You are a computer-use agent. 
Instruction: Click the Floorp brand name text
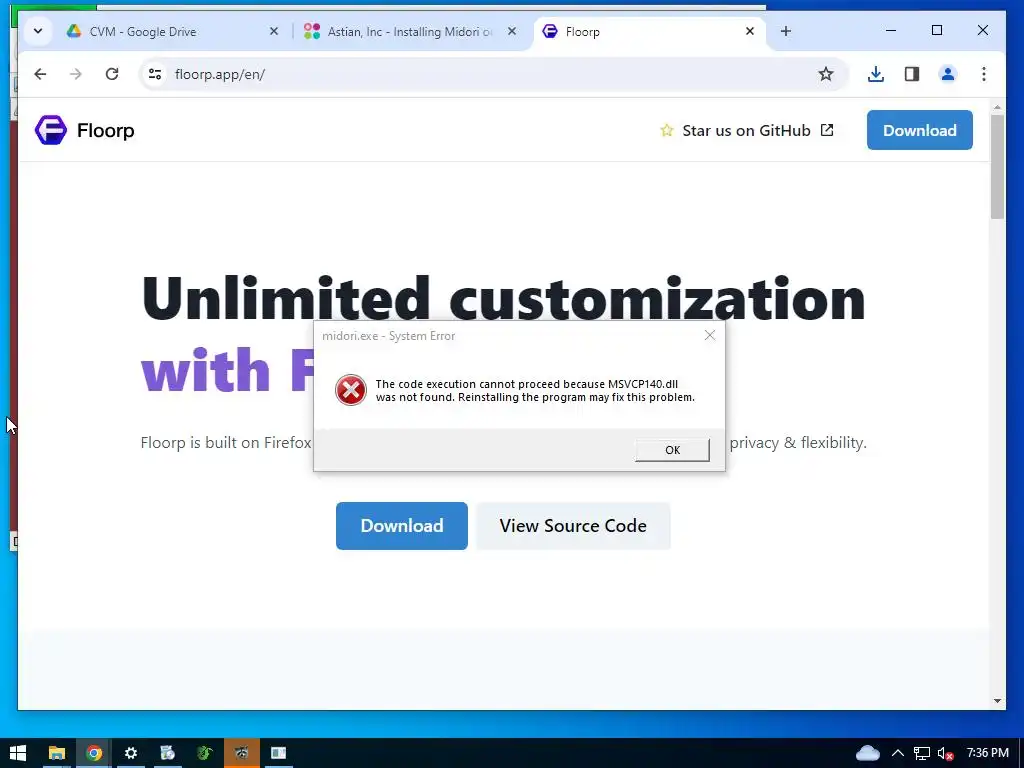[106, 131]
